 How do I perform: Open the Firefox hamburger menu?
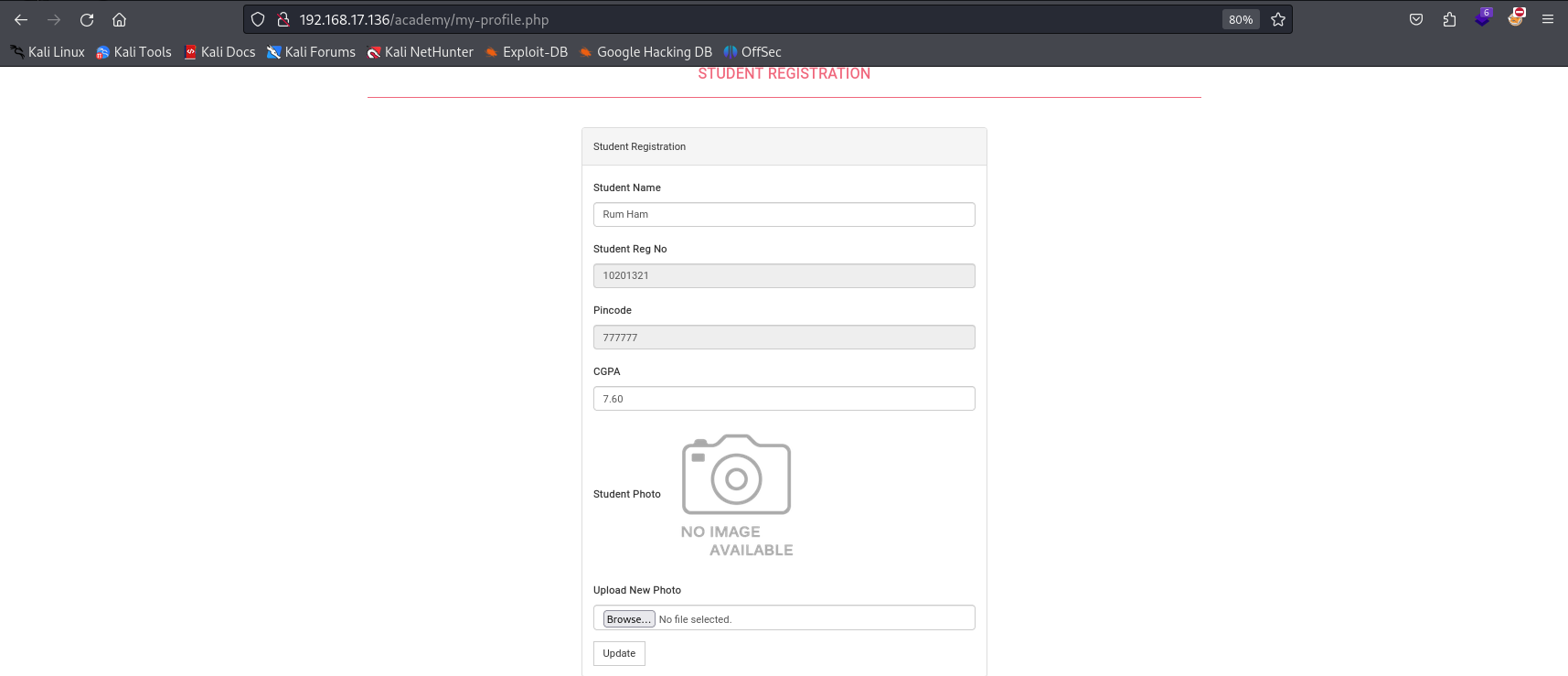pyautogui.click(x=1548, y=19)
